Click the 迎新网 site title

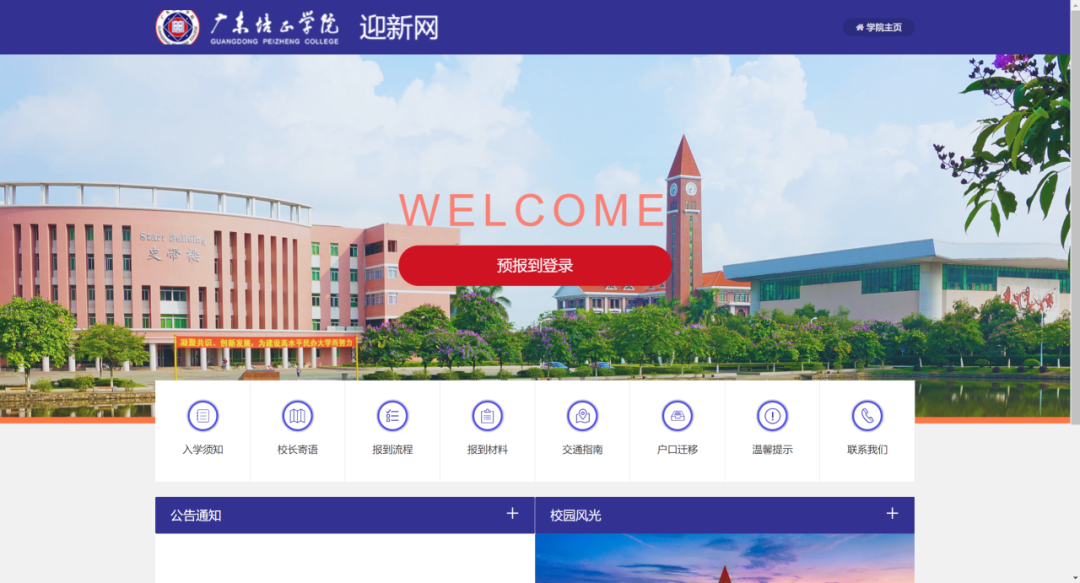(397, 27)
